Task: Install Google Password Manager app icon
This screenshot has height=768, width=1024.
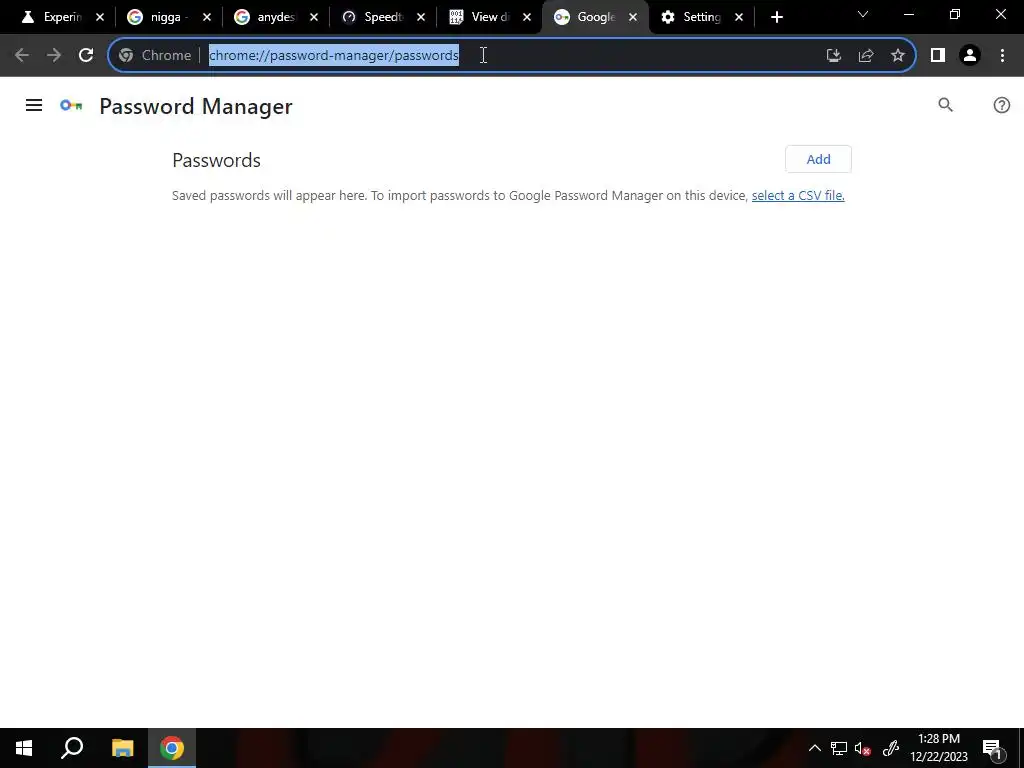Action: (833, 56)
